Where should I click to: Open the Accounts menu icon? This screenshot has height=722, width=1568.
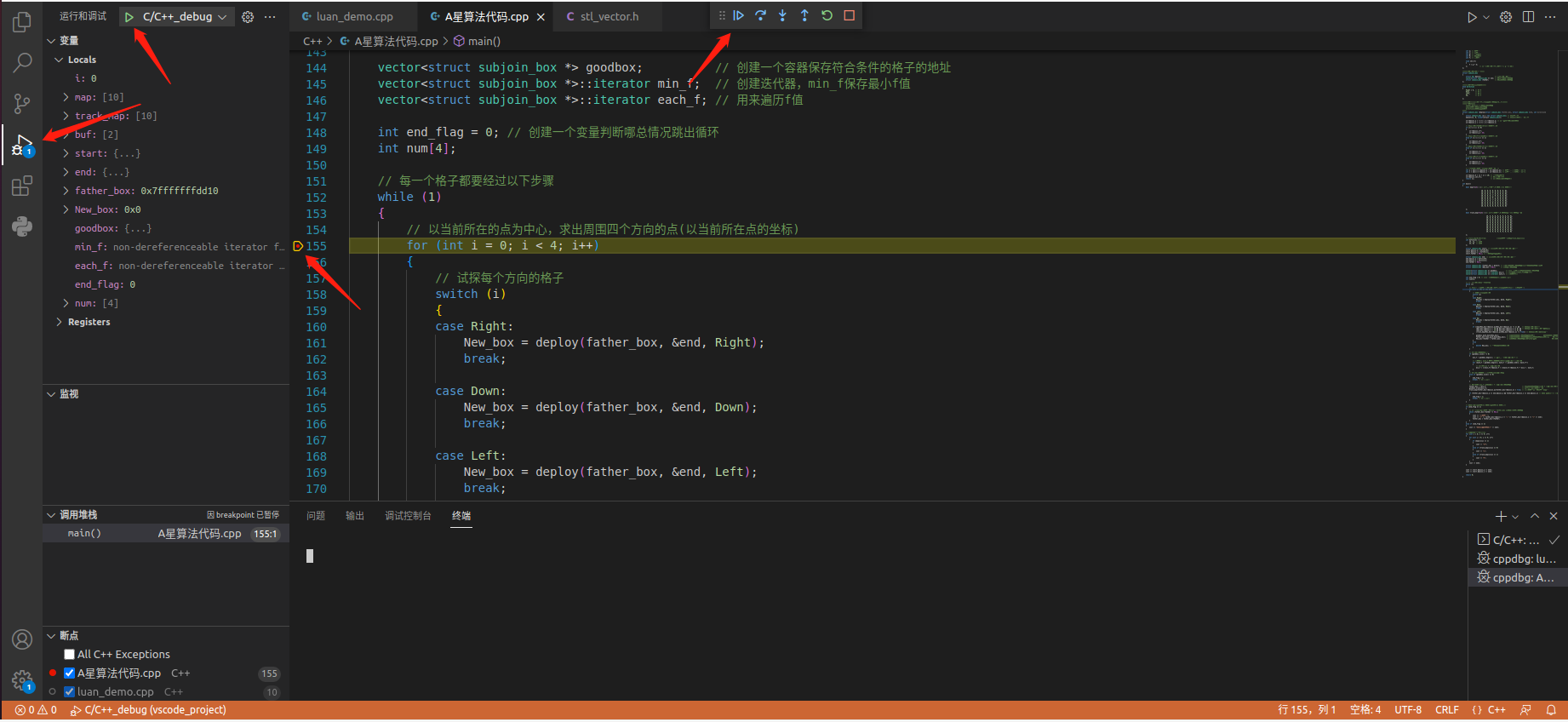click(22, 639)
